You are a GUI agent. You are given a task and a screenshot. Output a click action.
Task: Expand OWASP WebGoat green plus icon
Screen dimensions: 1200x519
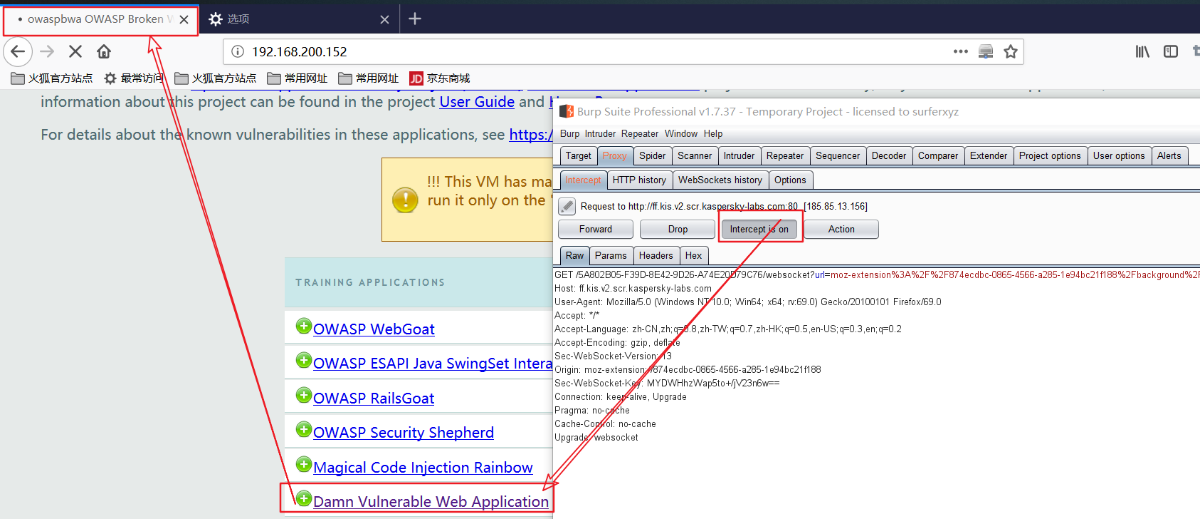pos(304,326)
